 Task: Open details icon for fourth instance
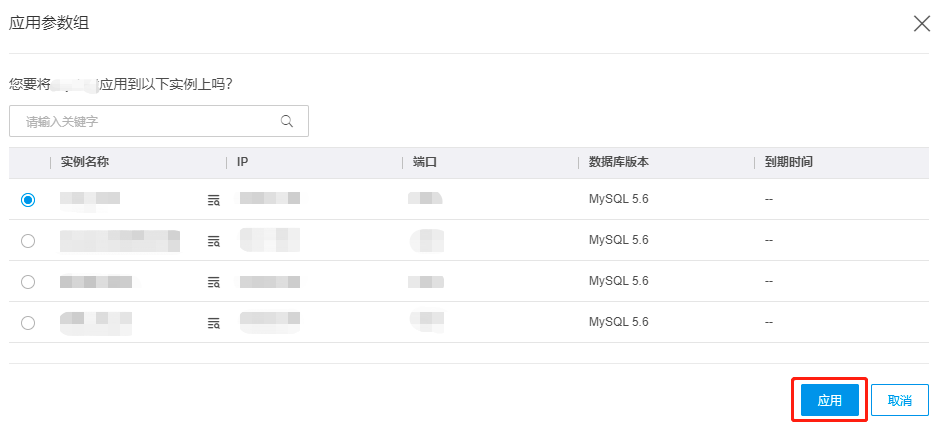213,323
